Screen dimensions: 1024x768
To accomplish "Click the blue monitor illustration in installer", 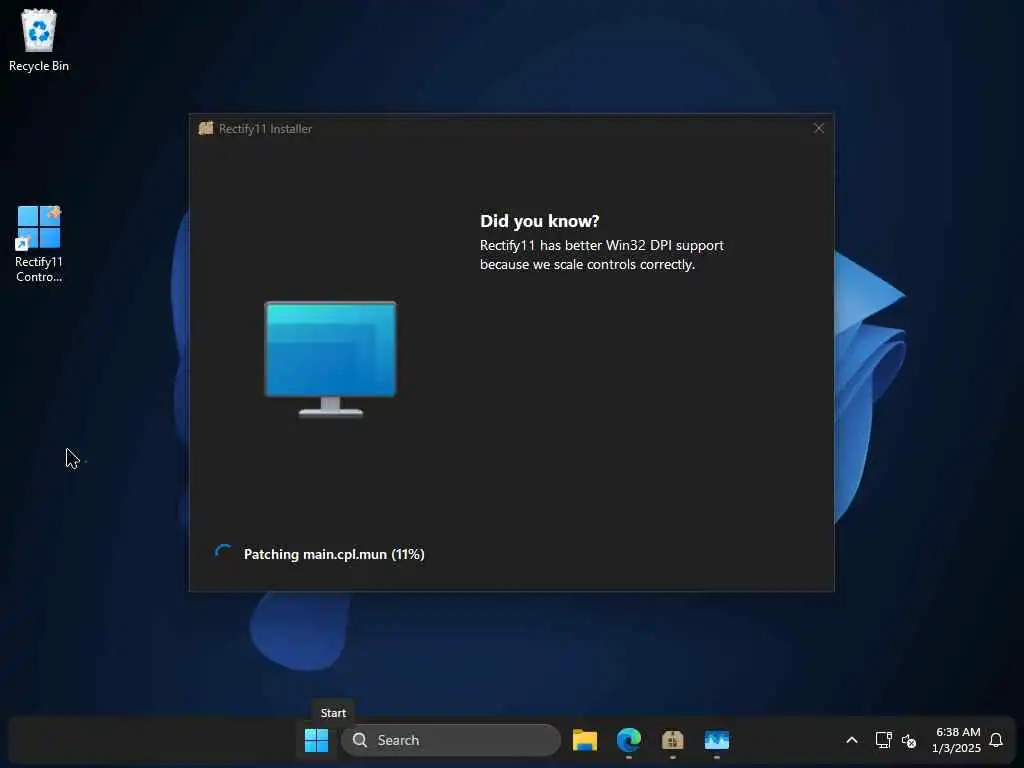I will pyautogui.click(x=330, y=359).
